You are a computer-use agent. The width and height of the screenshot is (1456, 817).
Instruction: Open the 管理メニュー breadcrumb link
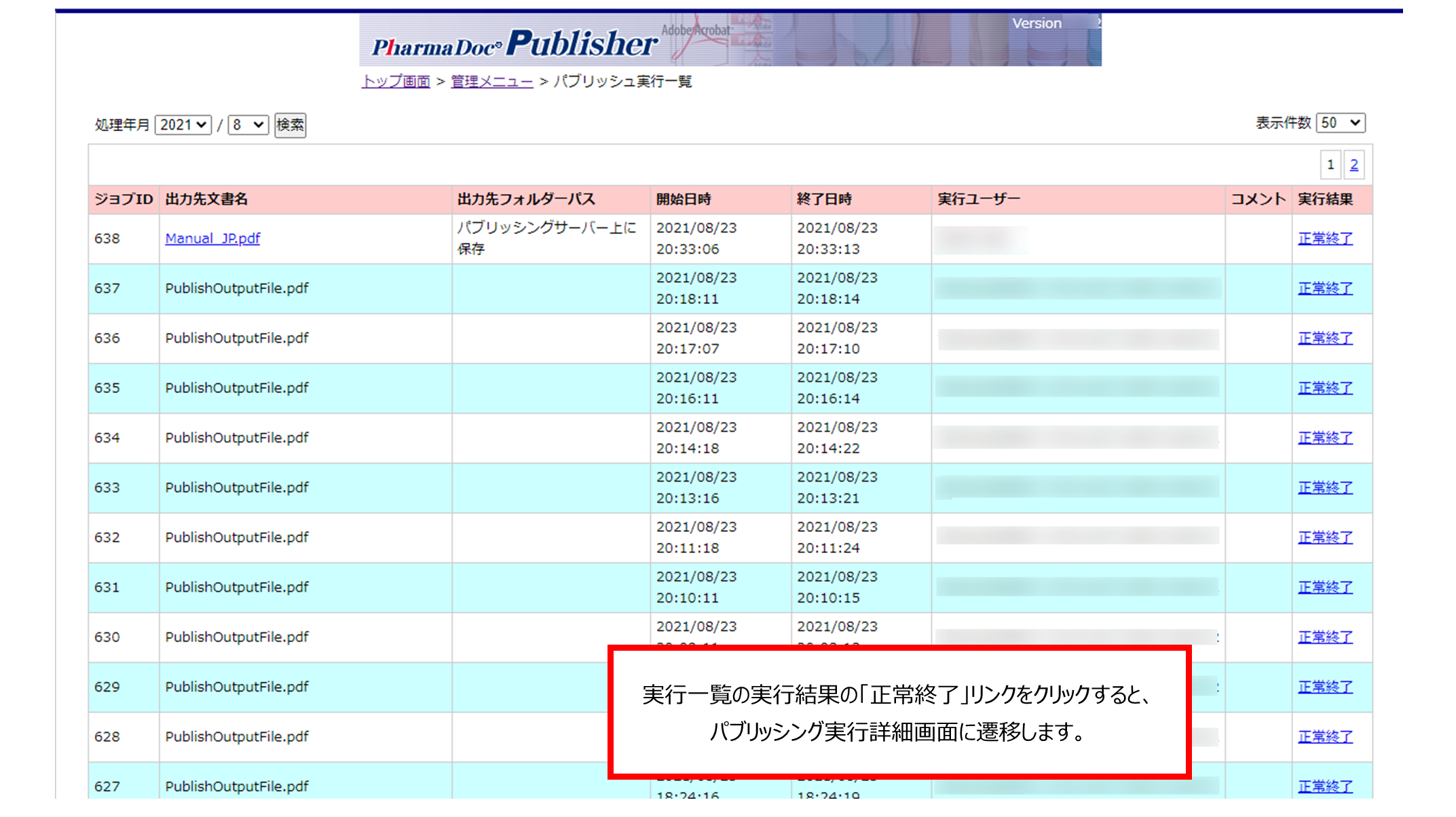coord(491,81)
